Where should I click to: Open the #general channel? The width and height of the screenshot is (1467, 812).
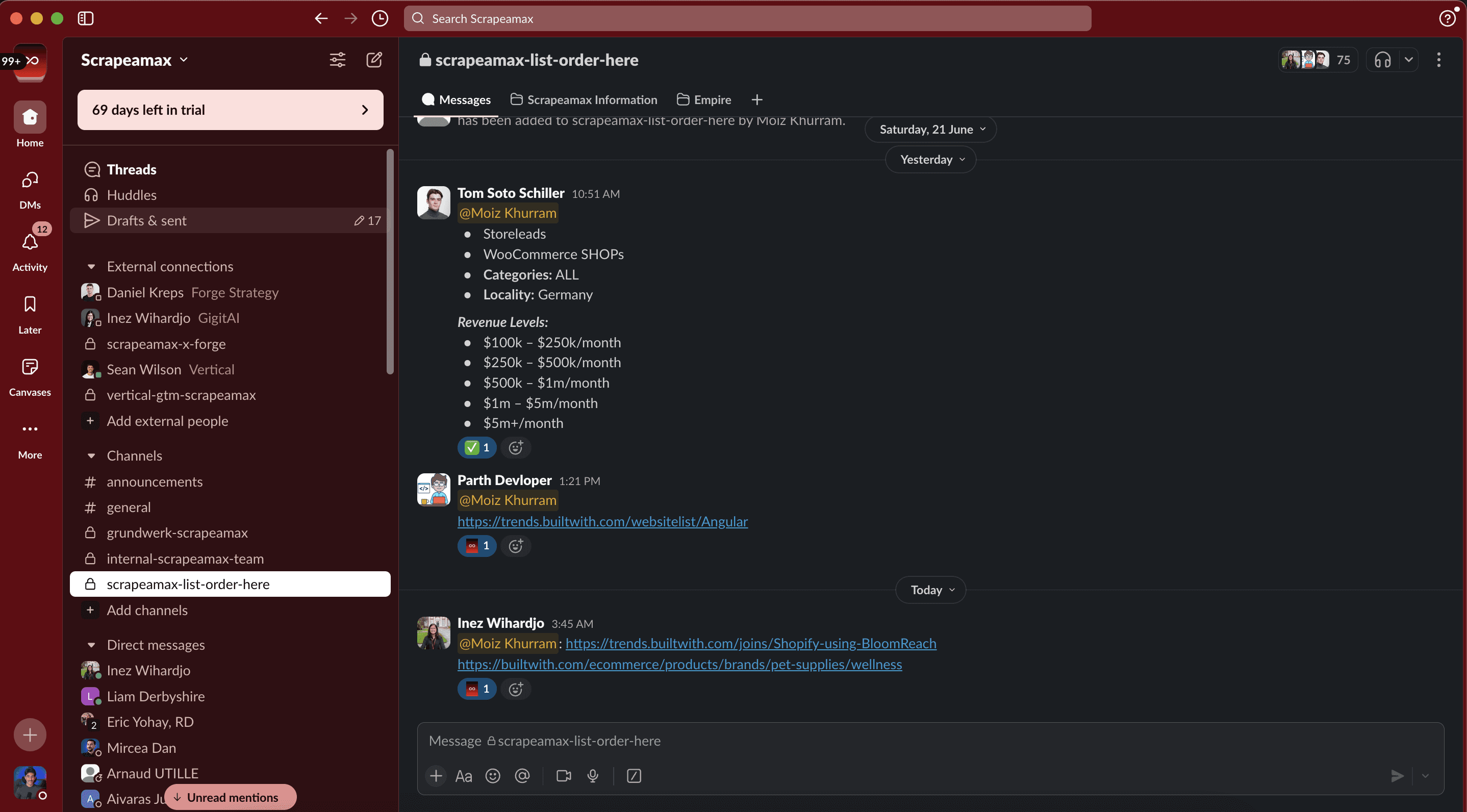[230, 508]
